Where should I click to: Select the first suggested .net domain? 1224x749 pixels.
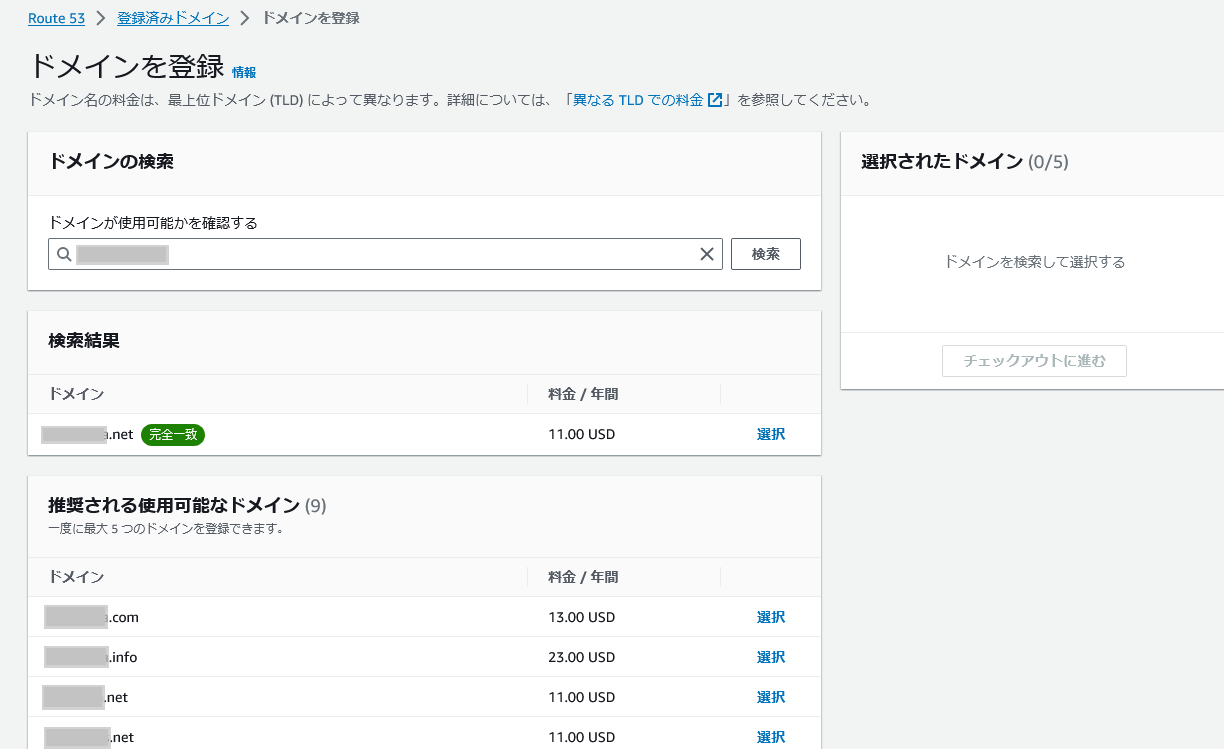point(770,697)
